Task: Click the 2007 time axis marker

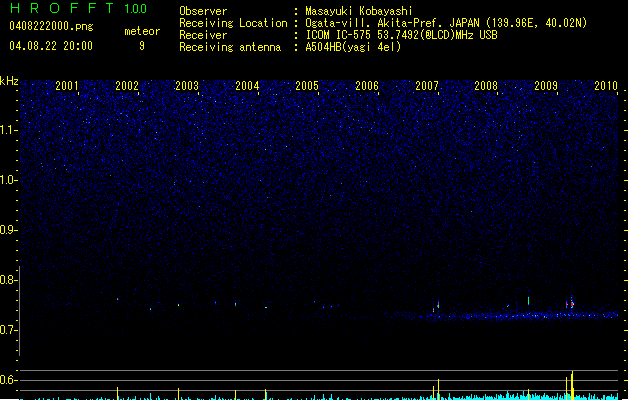Action: pyautogui.click(x=427, y=85)
